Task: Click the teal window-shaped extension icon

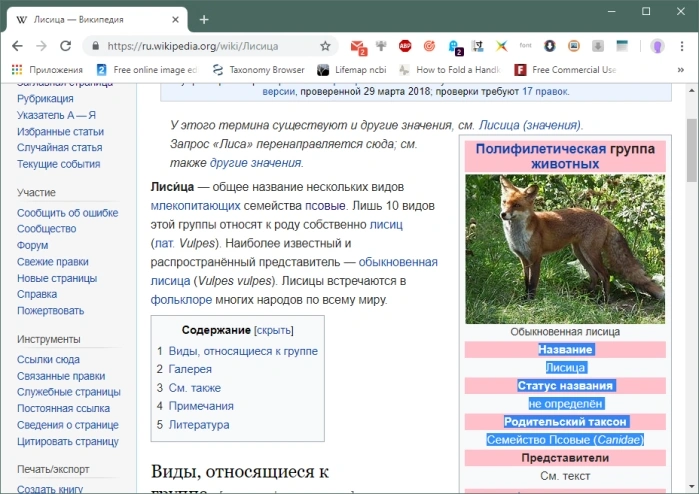Action: [x=622, y=45]
